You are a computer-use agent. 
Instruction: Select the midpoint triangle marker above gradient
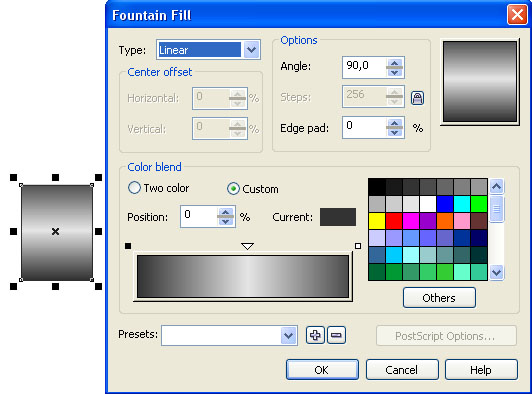point(247,246)
